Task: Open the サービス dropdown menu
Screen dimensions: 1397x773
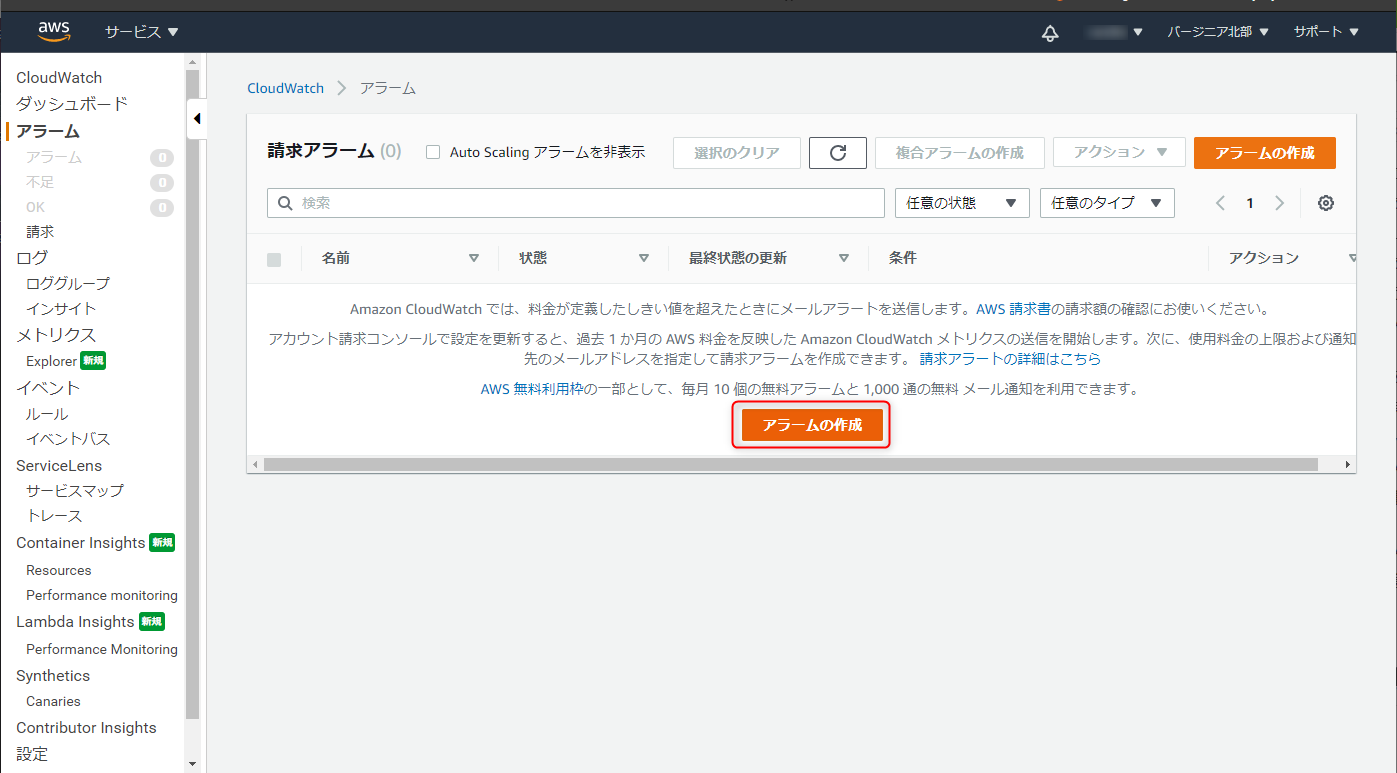Action: (142, 32)
